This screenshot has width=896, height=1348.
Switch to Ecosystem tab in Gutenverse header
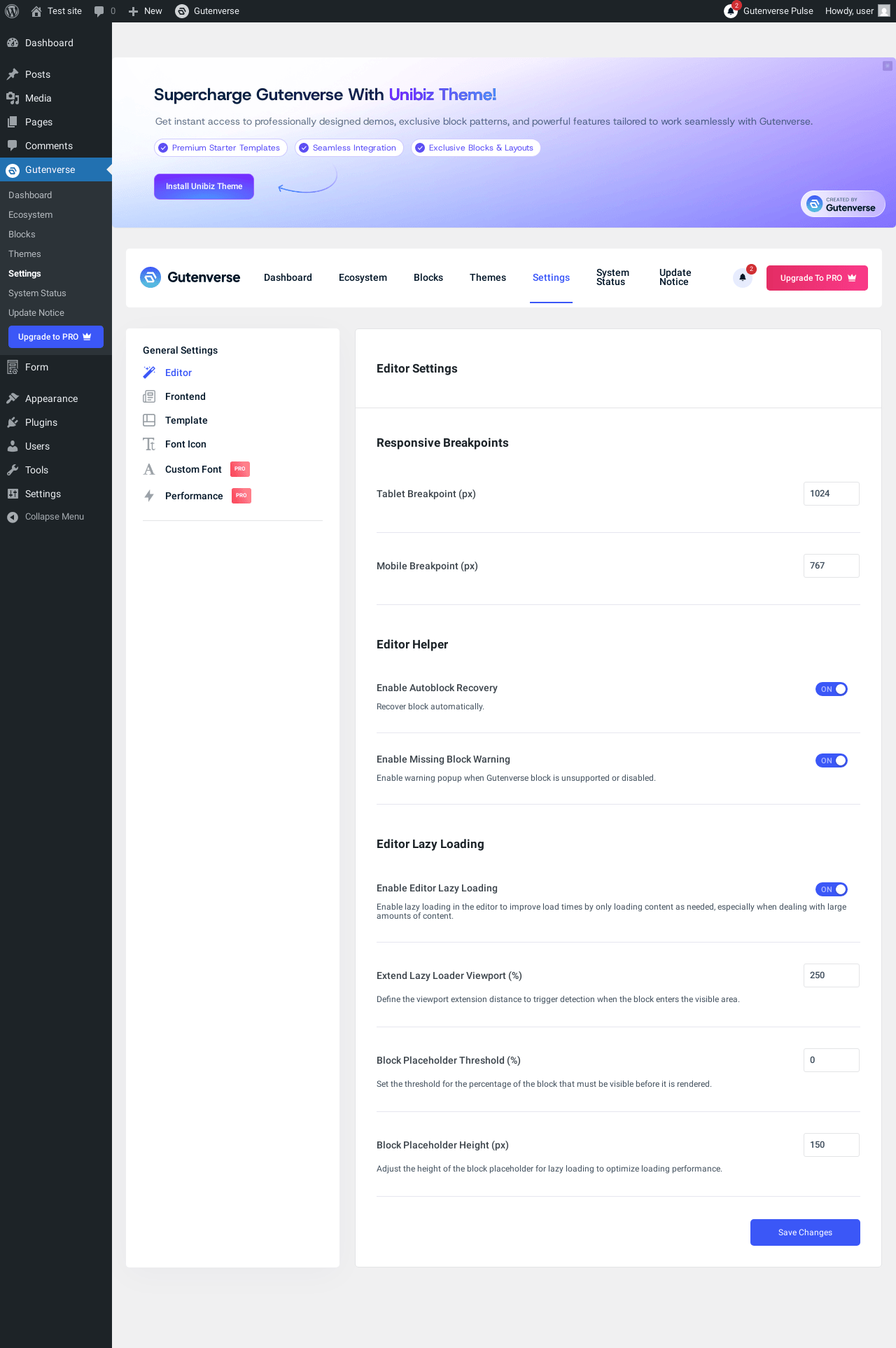pyautogui.click(x=363, y=277)
